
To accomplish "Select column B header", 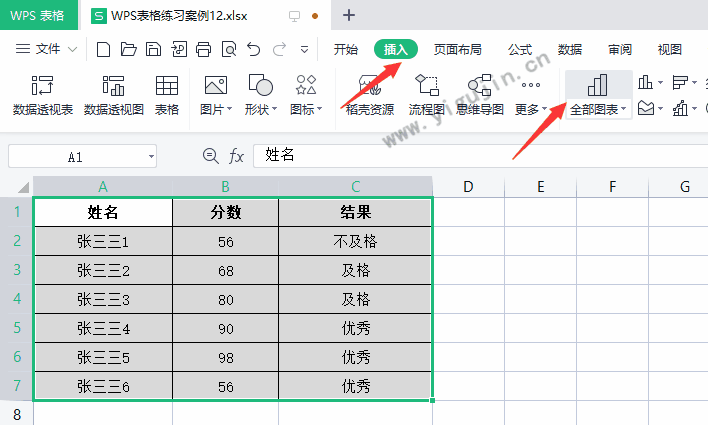I will click(225, 187).
